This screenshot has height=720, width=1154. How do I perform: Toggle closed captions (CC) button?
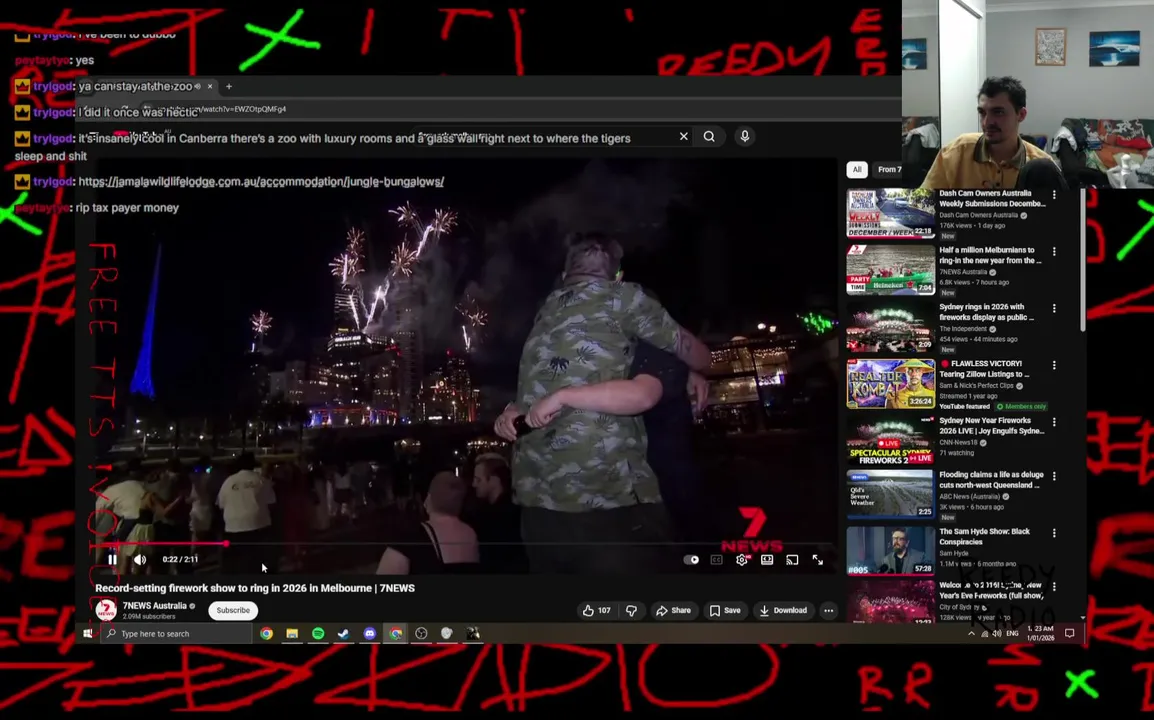coord(716,560)
